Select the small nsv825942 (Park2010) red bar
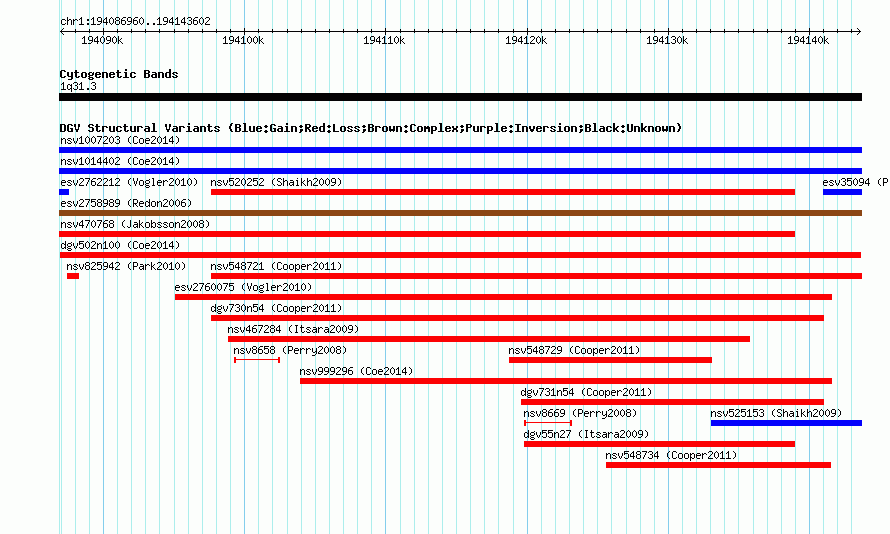The image size is (890, 534). click(73, 276)
